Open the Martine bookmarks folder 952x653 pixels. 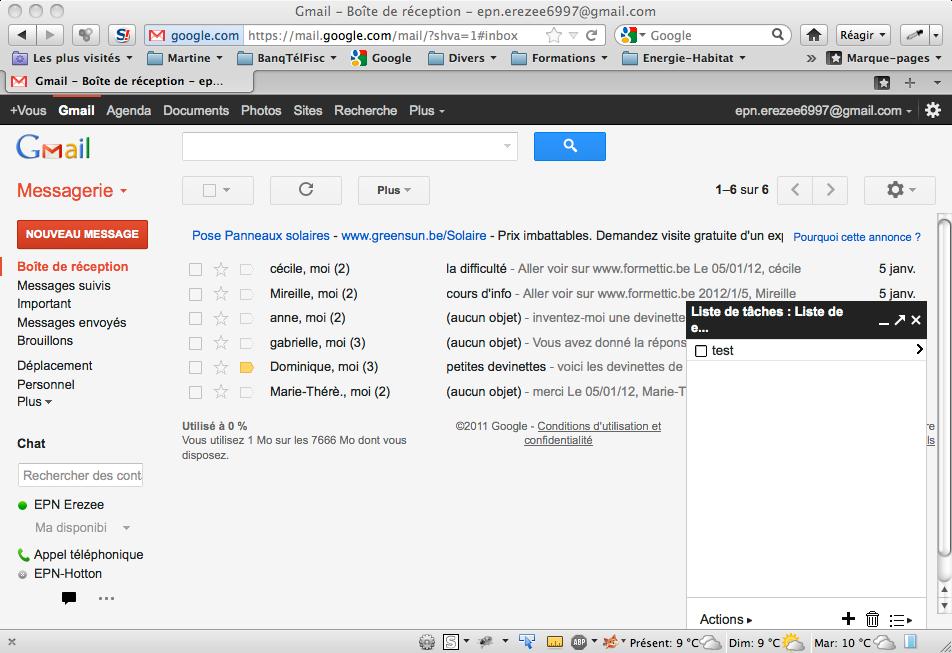[185, 58]
